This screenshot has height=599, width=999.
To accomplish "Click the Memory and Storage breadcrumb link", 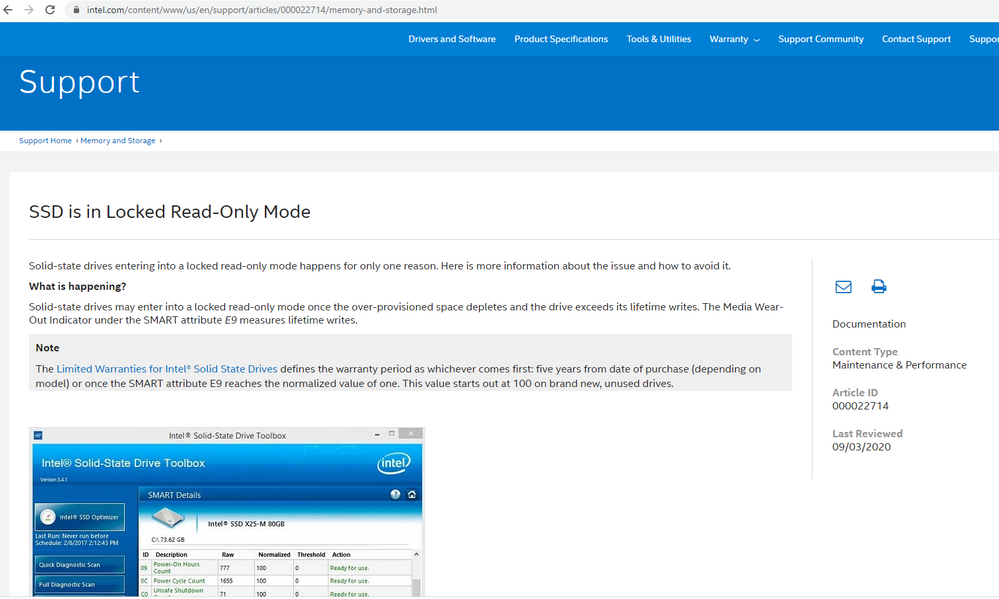I will (x=118, y=141).
